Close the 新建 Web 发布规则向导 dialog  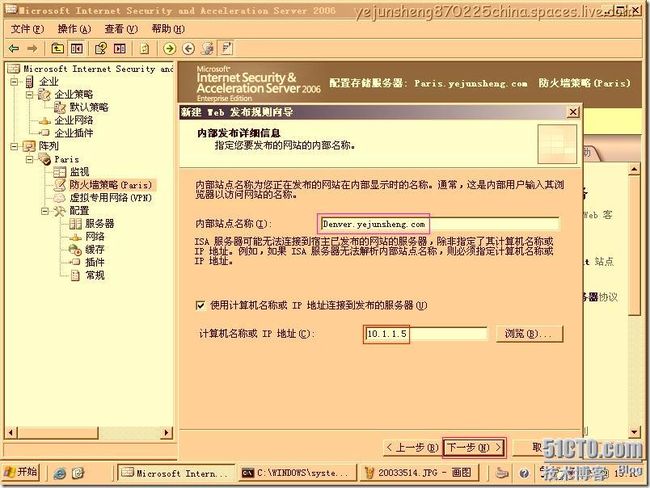tap(573, 112)
